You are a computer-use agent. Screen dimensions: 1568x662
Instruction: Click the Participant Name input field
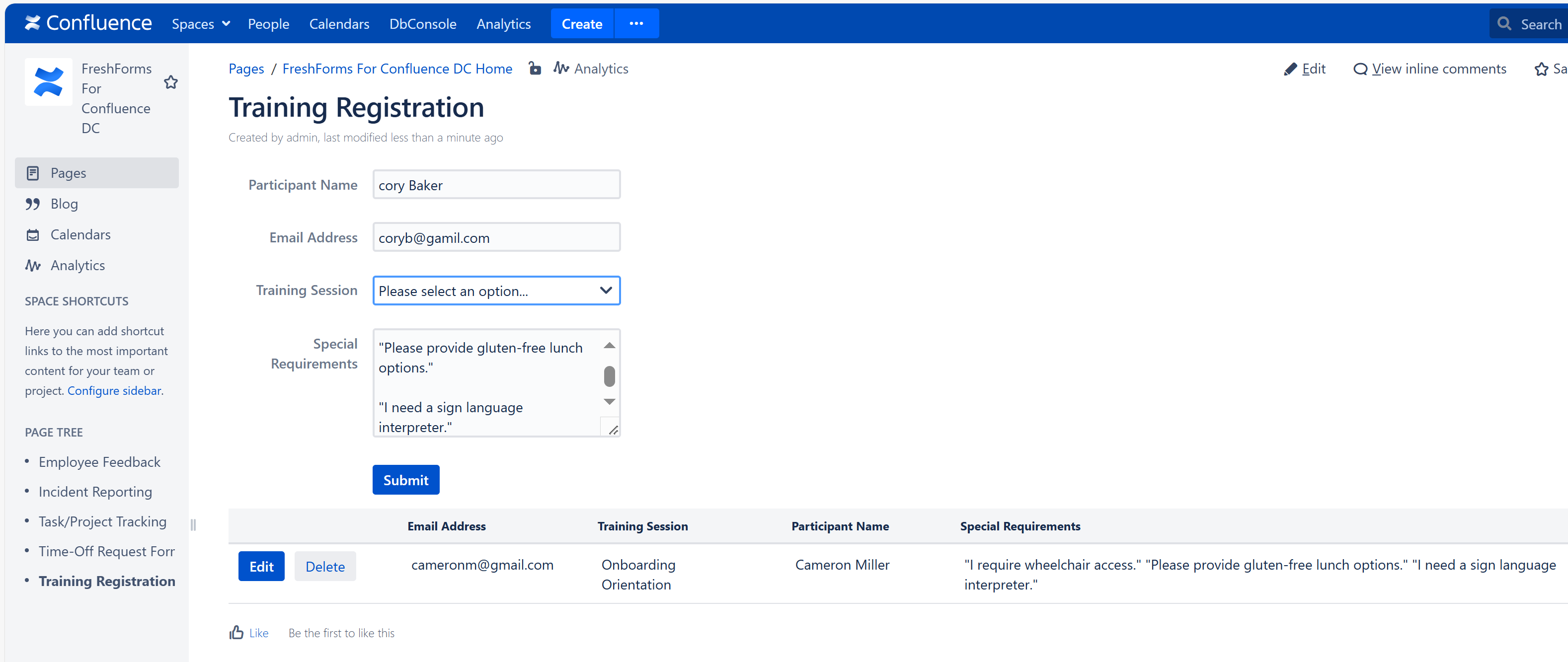[x=496, y=184]
